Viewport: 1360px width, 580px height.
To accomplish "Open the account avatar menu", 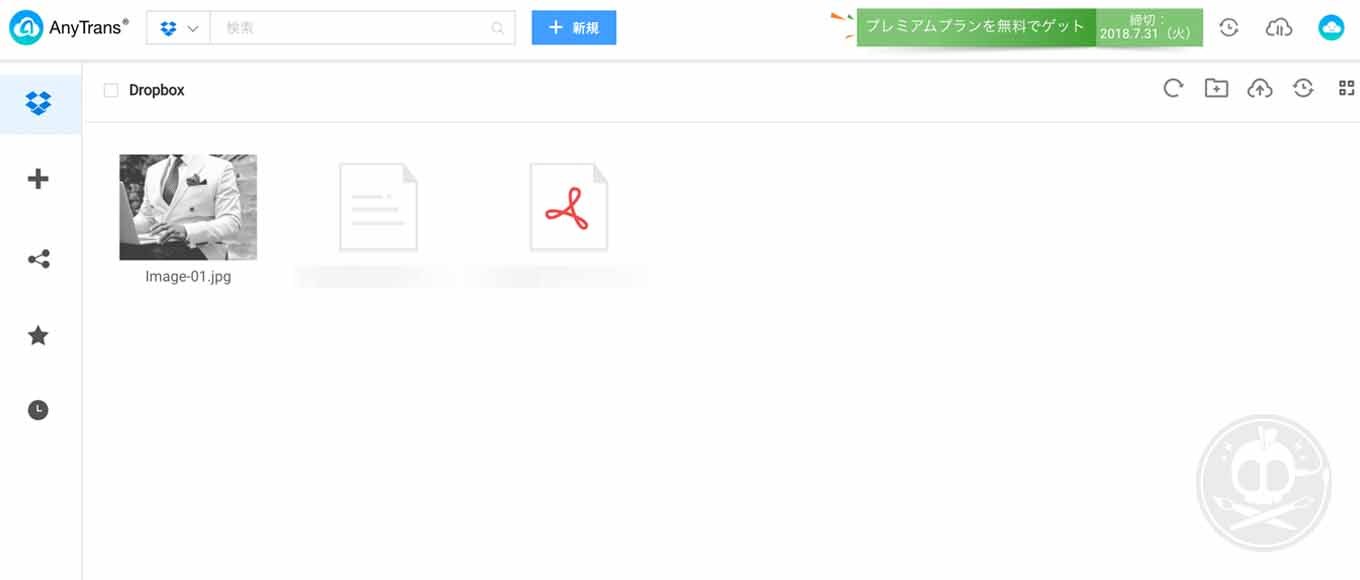I will point(1331,28).
